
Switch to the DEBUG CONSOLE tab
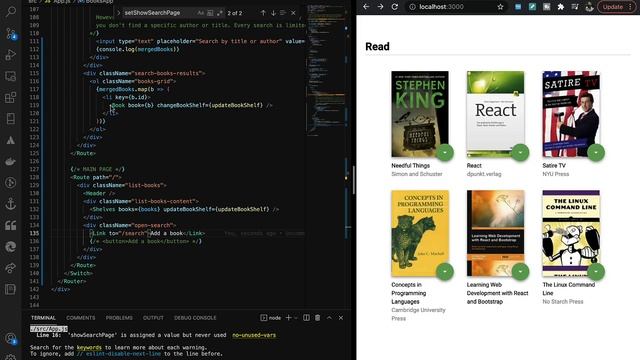(195, 318)
